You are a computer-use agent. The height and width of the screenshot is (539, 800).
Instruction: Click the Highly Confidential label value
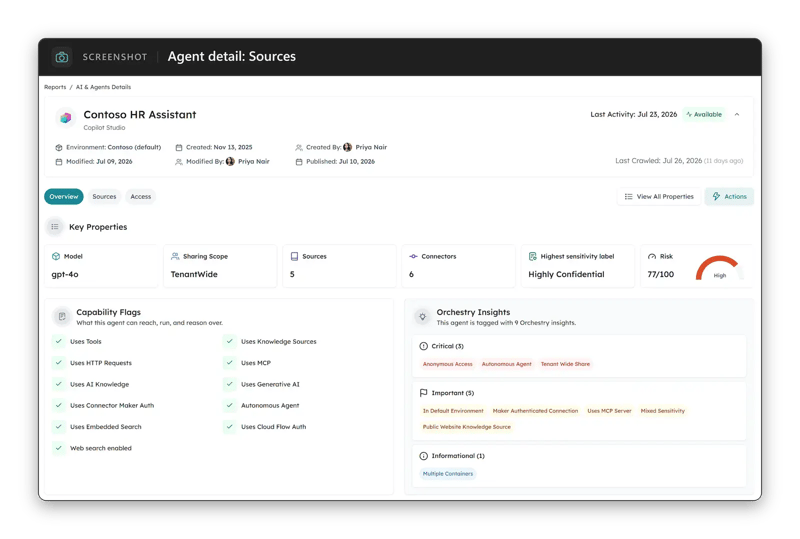(566, 275)
